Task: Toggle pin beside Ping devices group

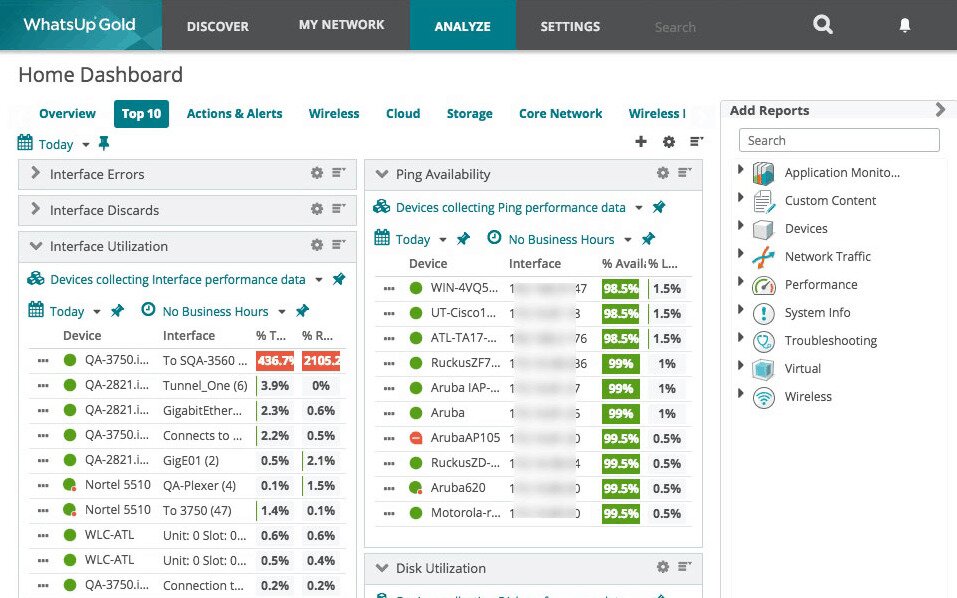Action: (x=659, y=208)
